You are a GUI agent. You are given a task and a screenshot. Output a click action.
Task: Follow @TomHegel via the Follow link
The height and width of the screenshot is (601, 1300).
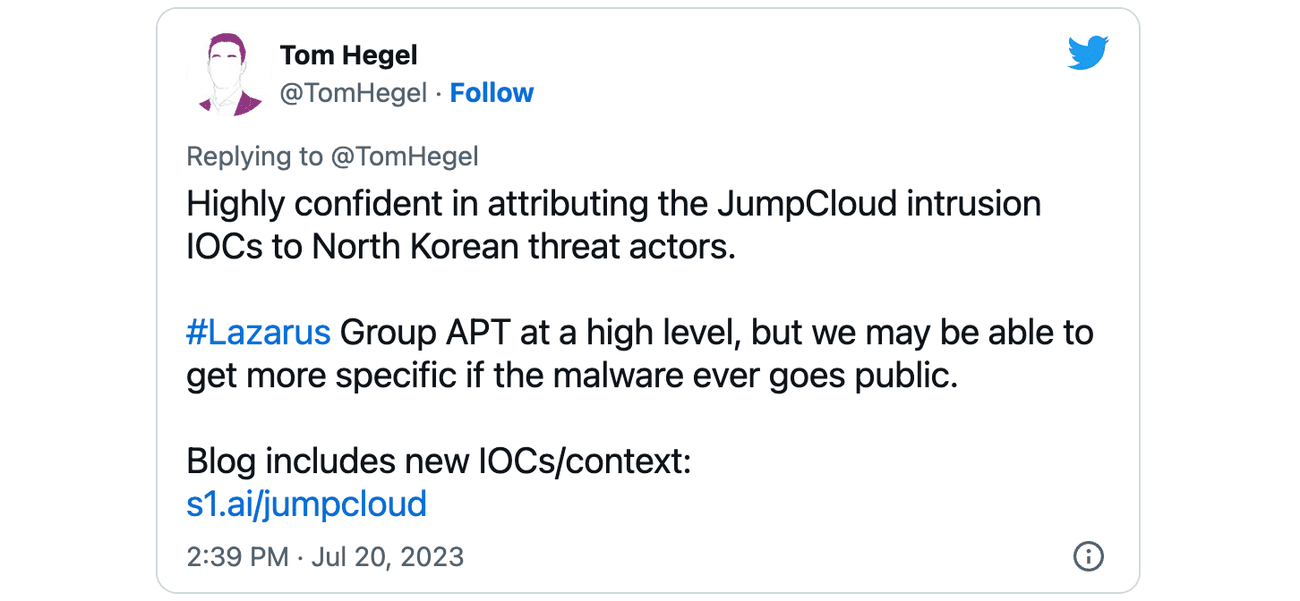(492, 92)
